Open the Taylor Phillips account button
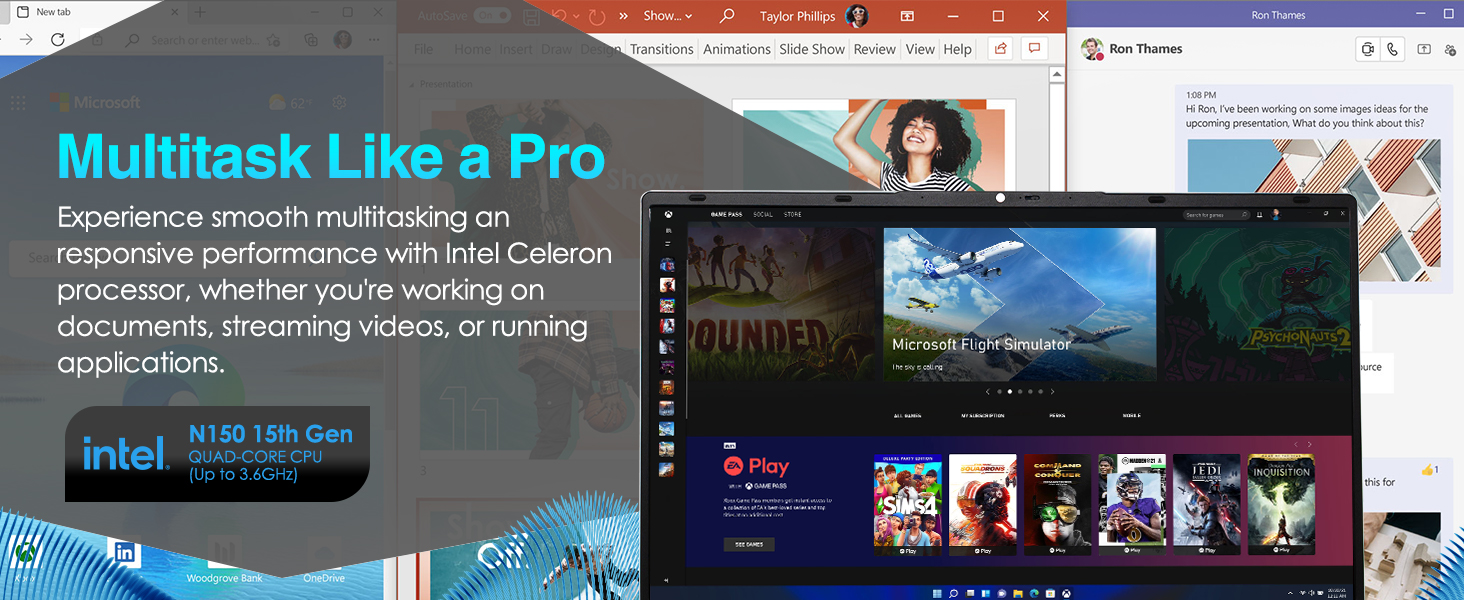This screenshot has width=1464, height=600. (x=813, y=16)
